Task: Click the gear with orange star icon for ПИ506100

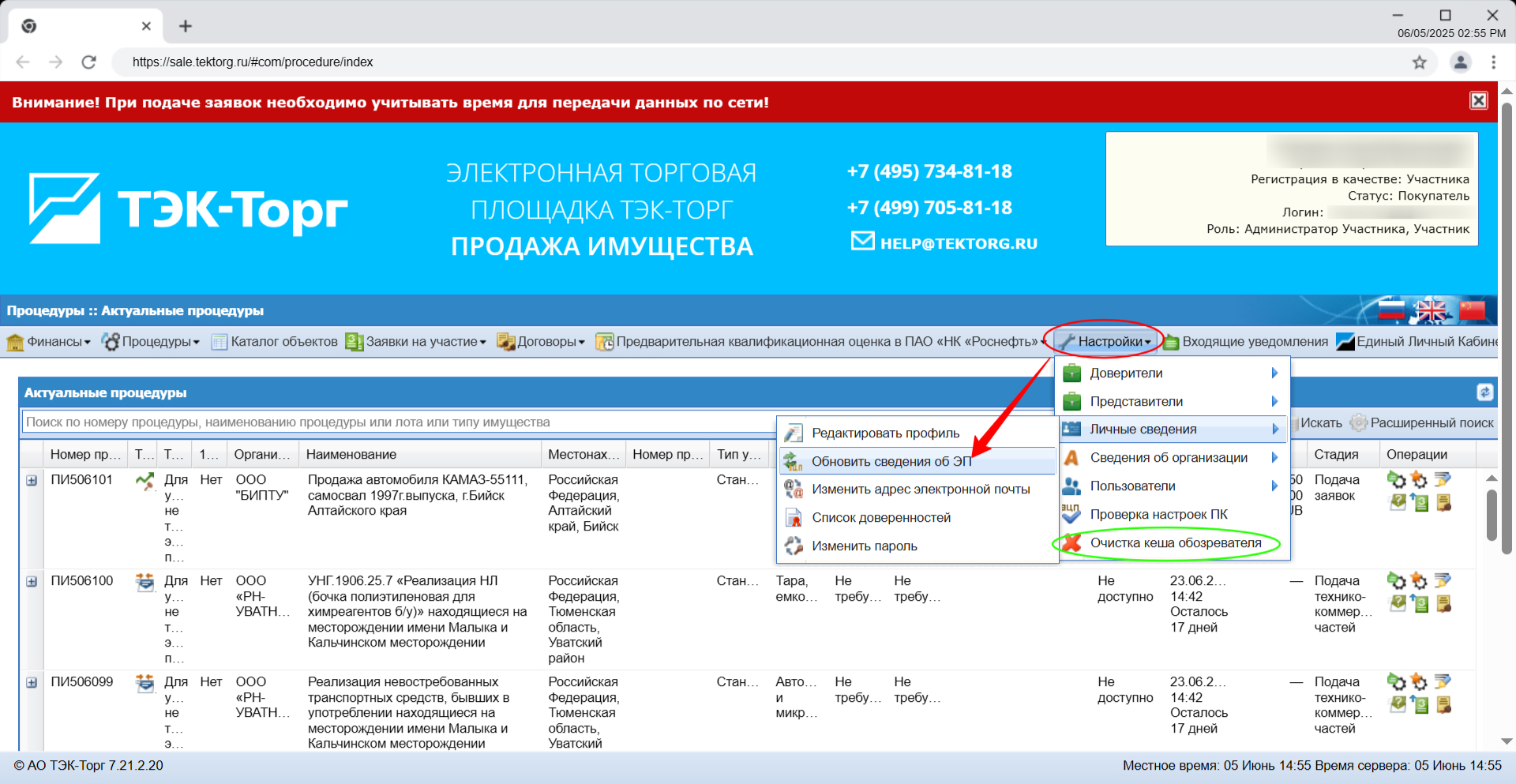Action: coord(1420,581)
